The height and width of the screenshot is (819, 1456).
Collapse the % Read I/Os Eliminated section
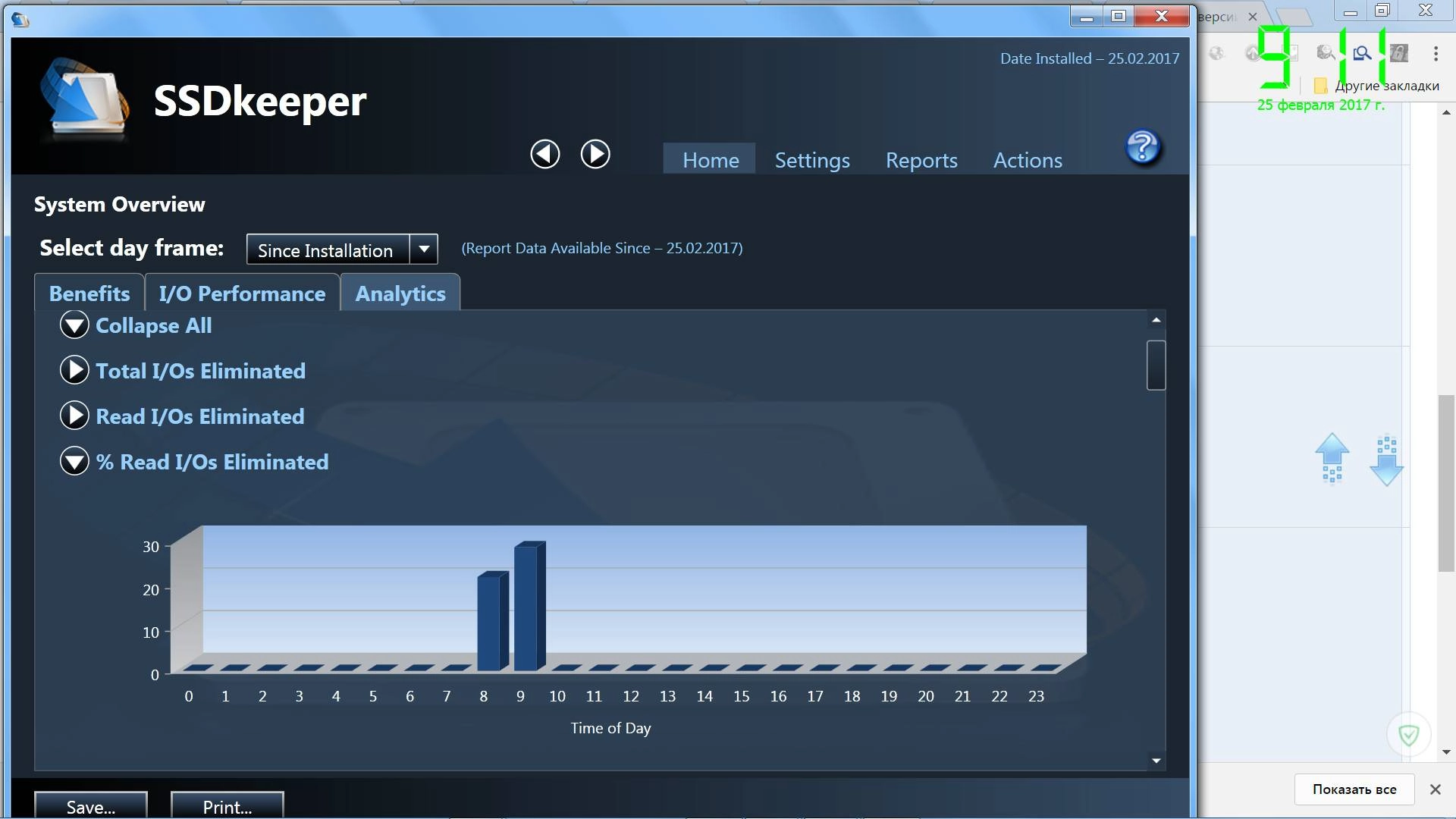coord(74,462)
